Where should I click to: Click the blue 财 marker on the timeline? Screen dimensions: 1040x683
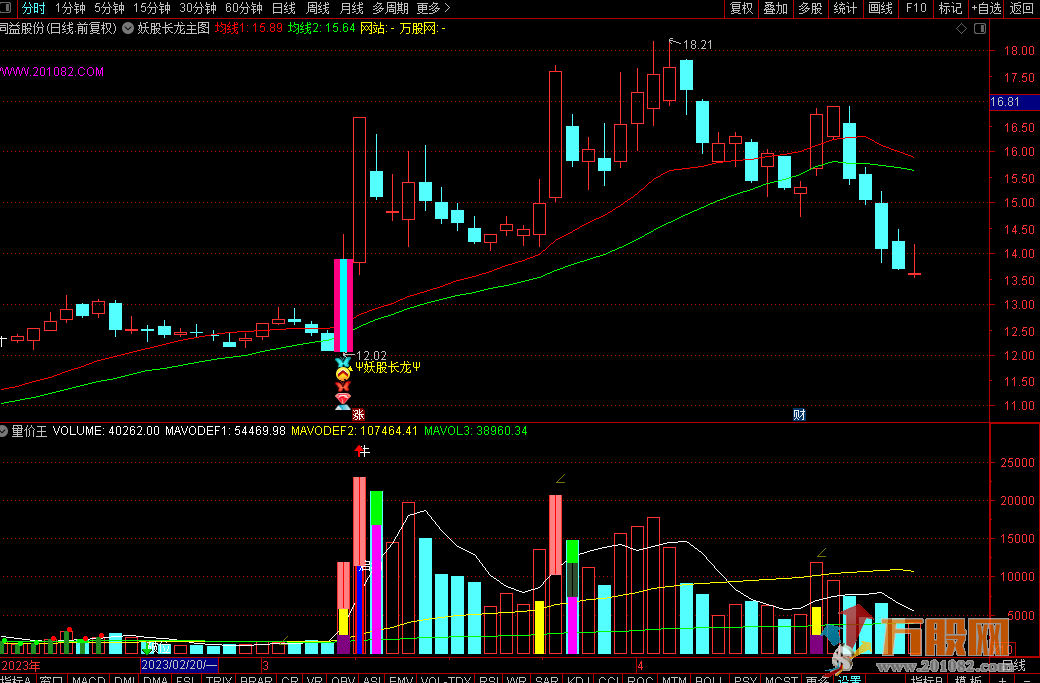tap(799, 414)
